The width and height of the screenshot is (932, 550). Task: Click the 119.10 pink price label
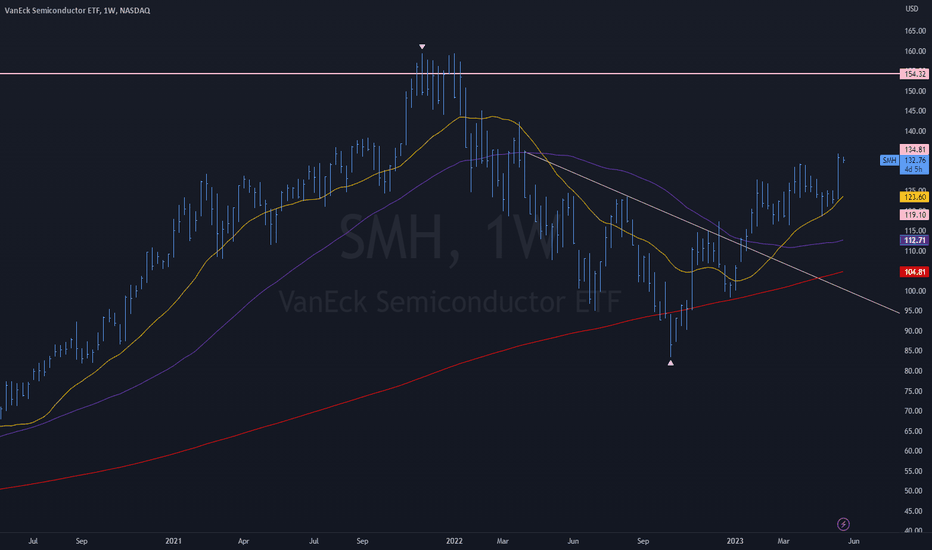coord(914,215)
